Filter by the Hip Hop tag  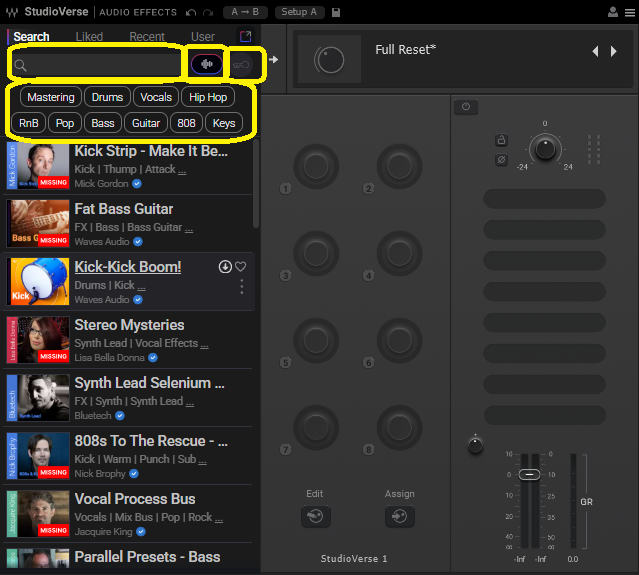point(208,97)
